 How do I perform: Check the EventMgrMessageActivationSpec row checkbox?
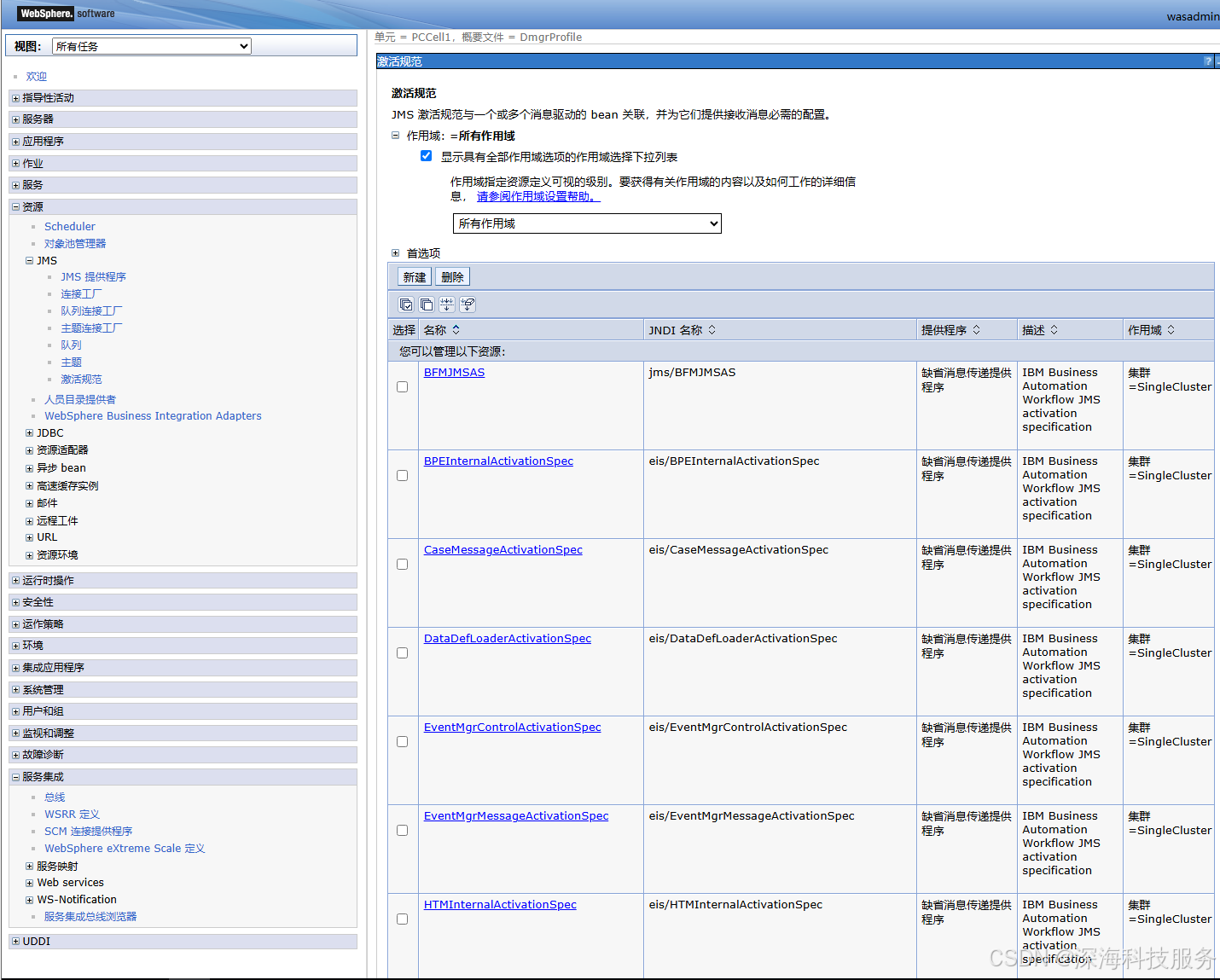402,830
